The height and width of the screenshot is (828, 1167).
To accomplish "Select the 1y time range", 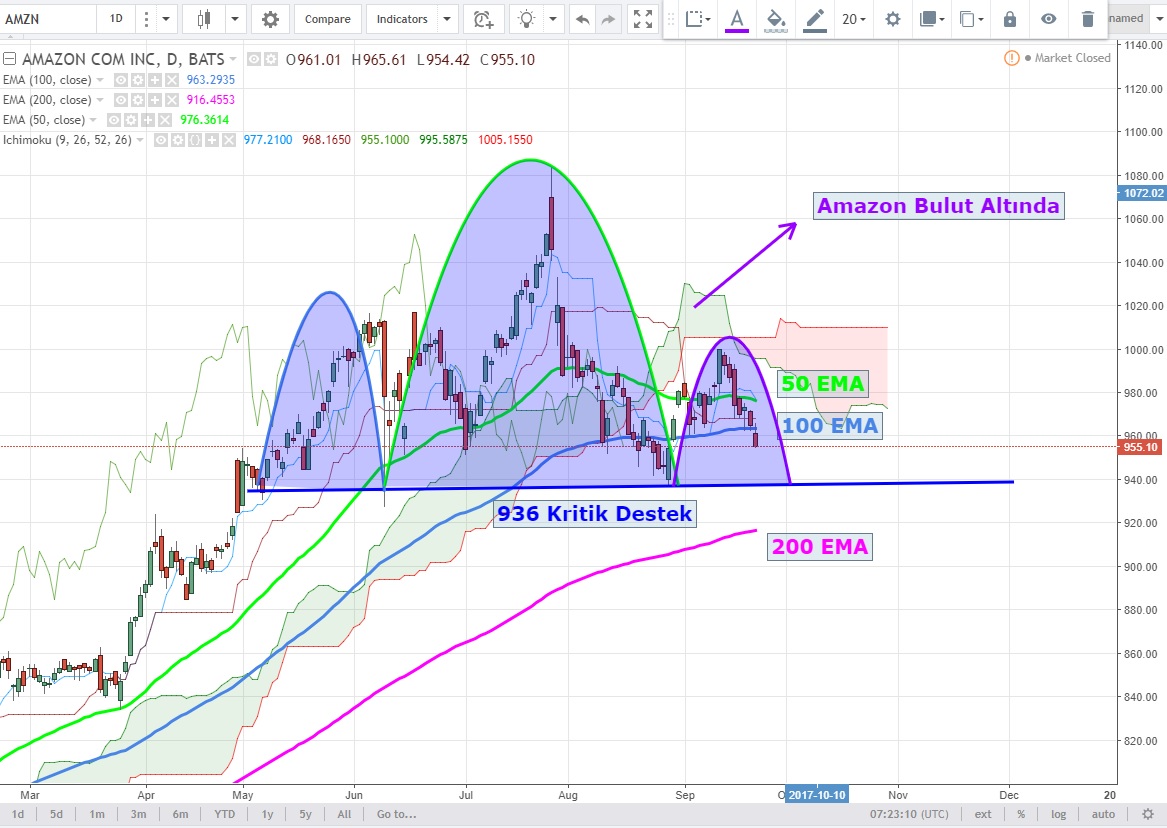I will (x=267, y=814).
